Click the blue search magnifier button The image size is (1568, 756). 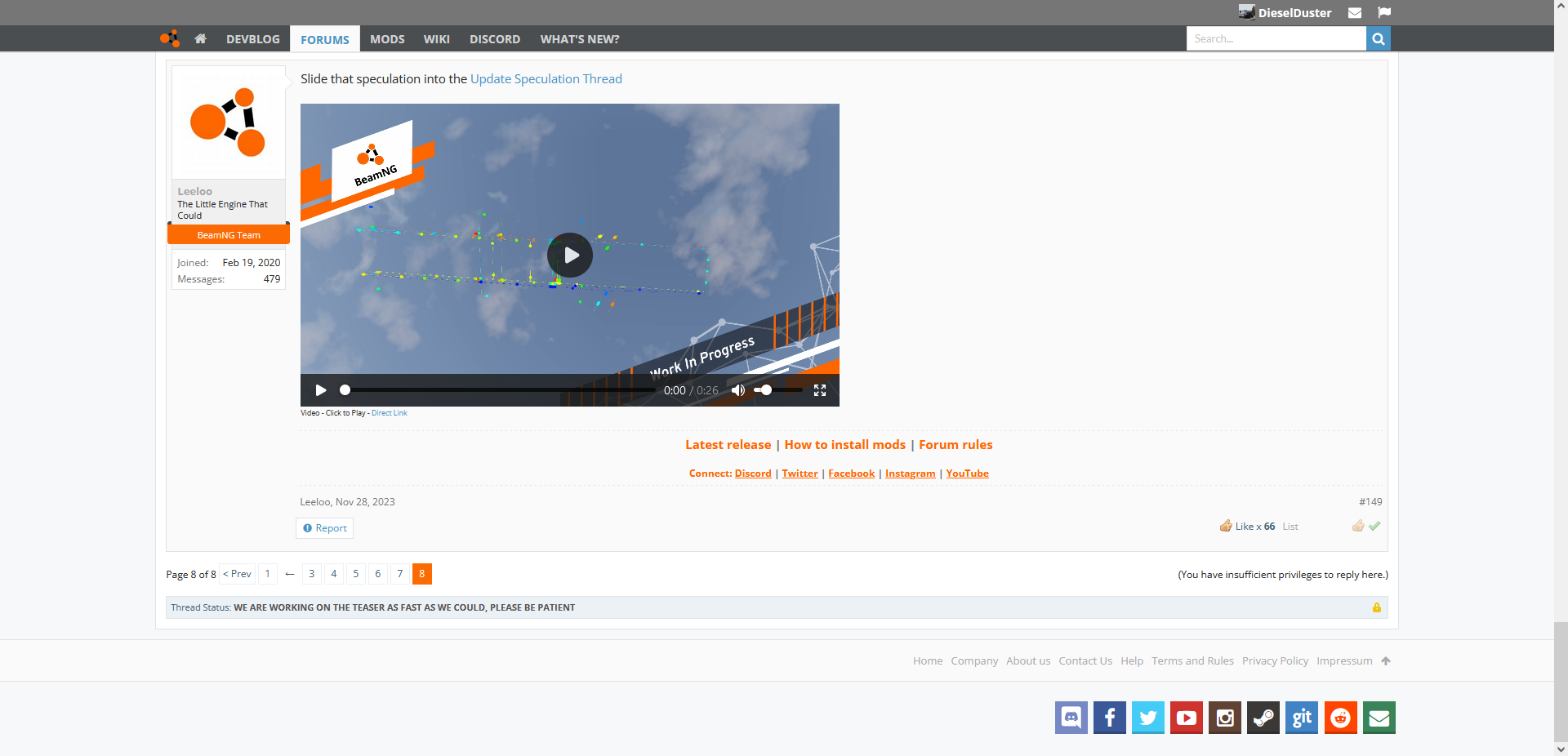[x=1379, y=38]
